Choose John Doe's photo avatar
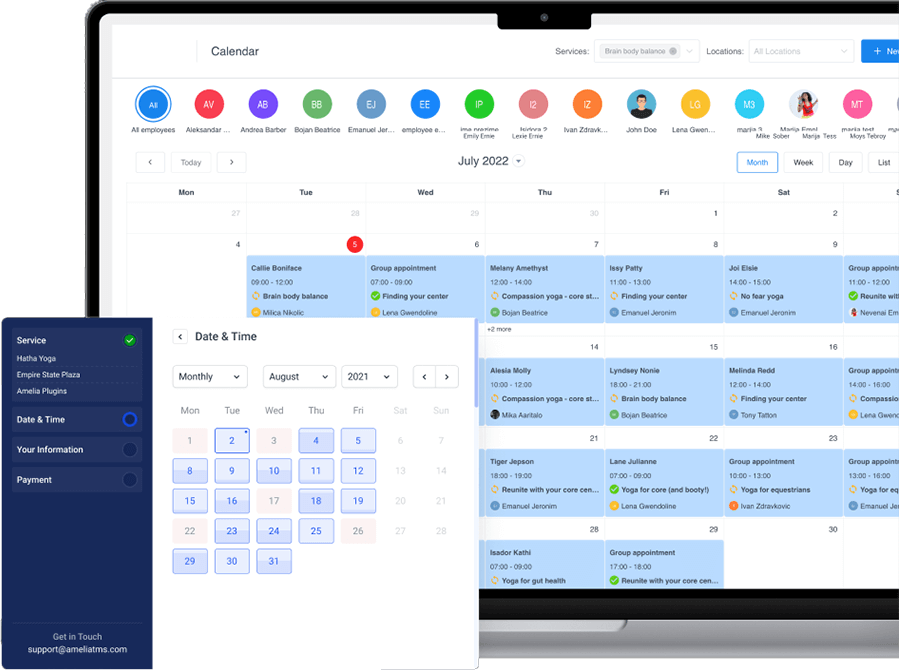899x670 pixels. coord(641,104)
